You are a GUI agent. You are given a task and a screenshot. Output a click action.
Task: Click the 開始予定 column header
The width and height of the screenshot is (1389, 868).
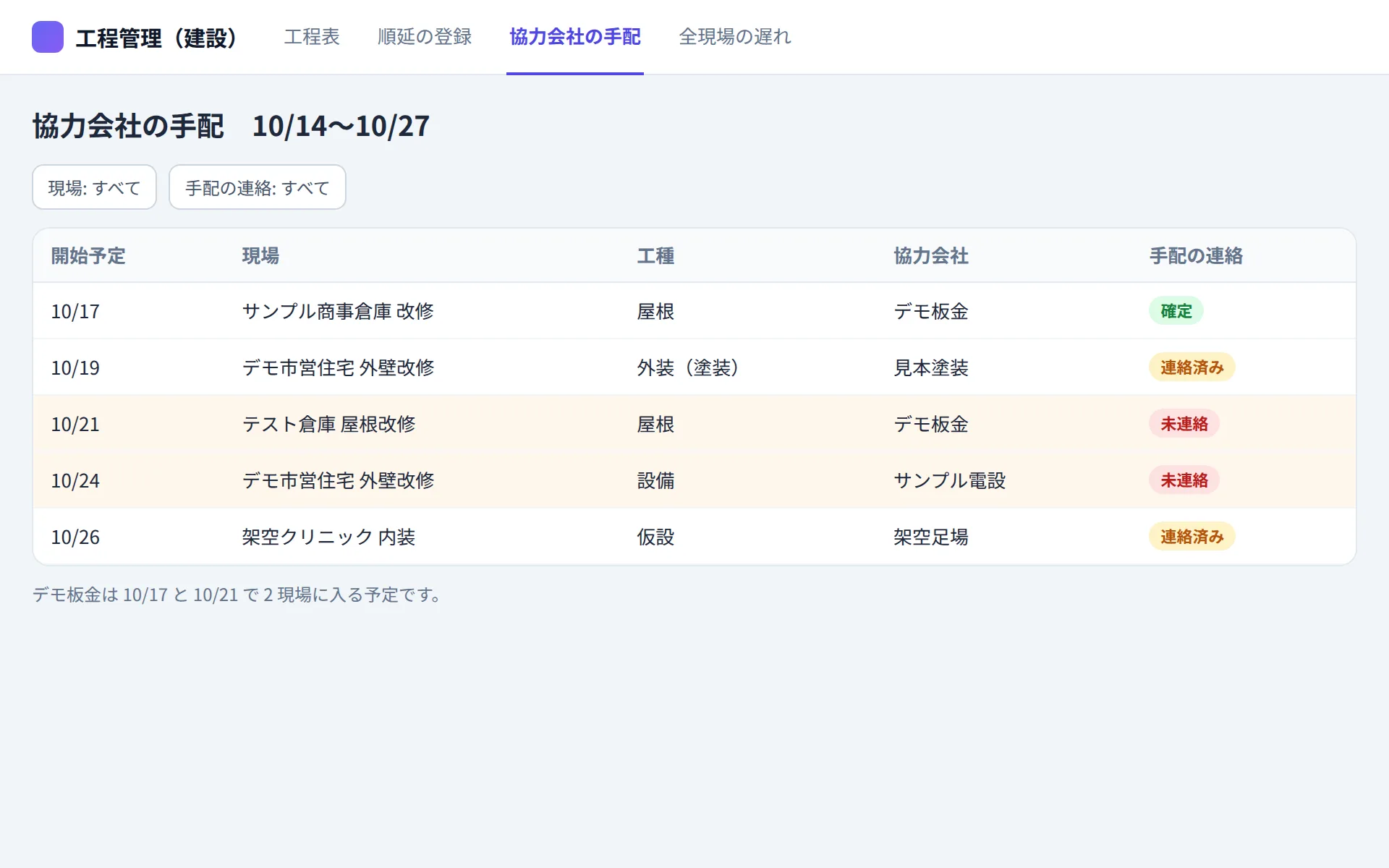(x=88, y=256)
